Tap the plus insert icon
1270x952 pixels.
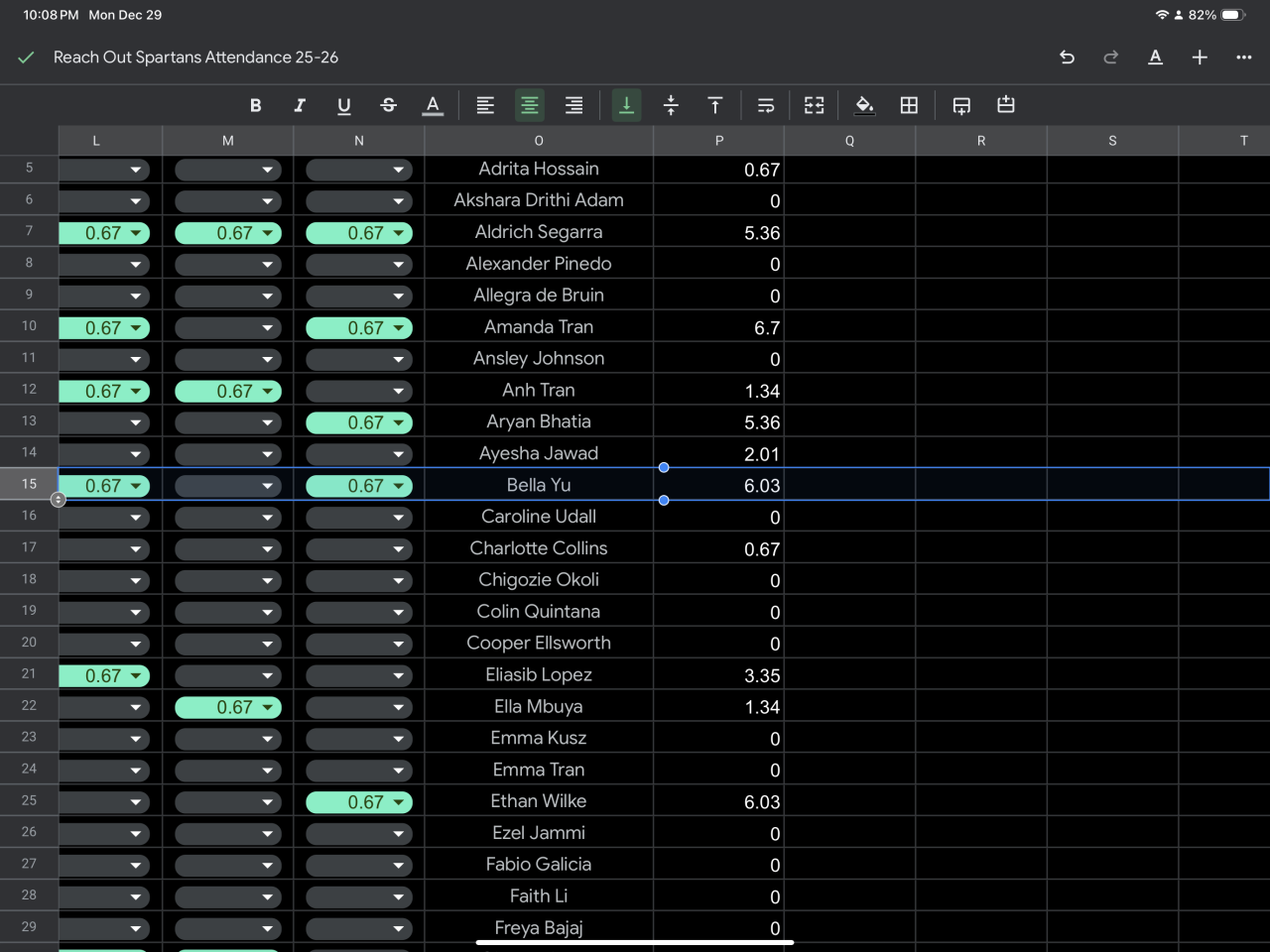pos(1200,58)
